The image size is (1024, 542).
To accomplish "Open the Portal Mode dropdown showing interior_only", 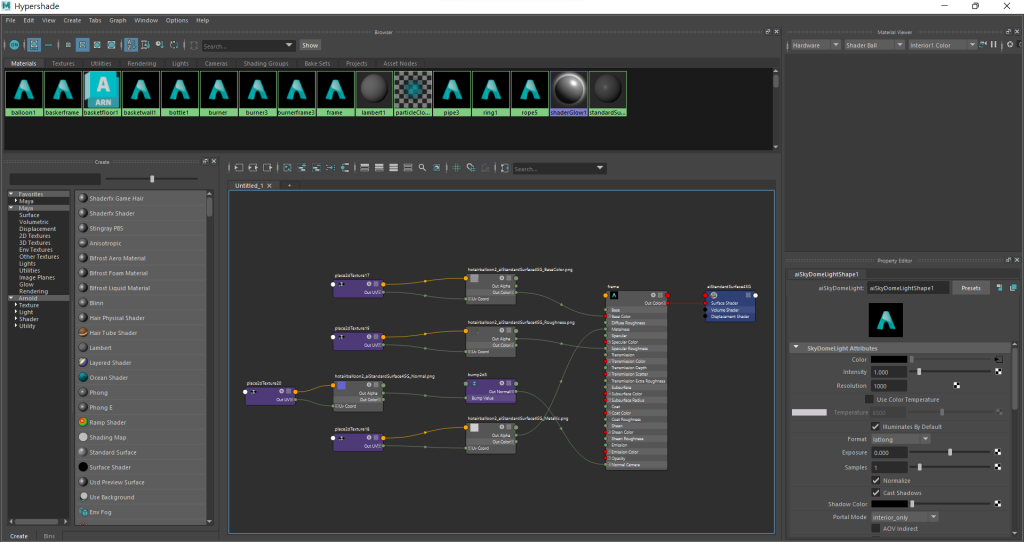I will [904, 517].
